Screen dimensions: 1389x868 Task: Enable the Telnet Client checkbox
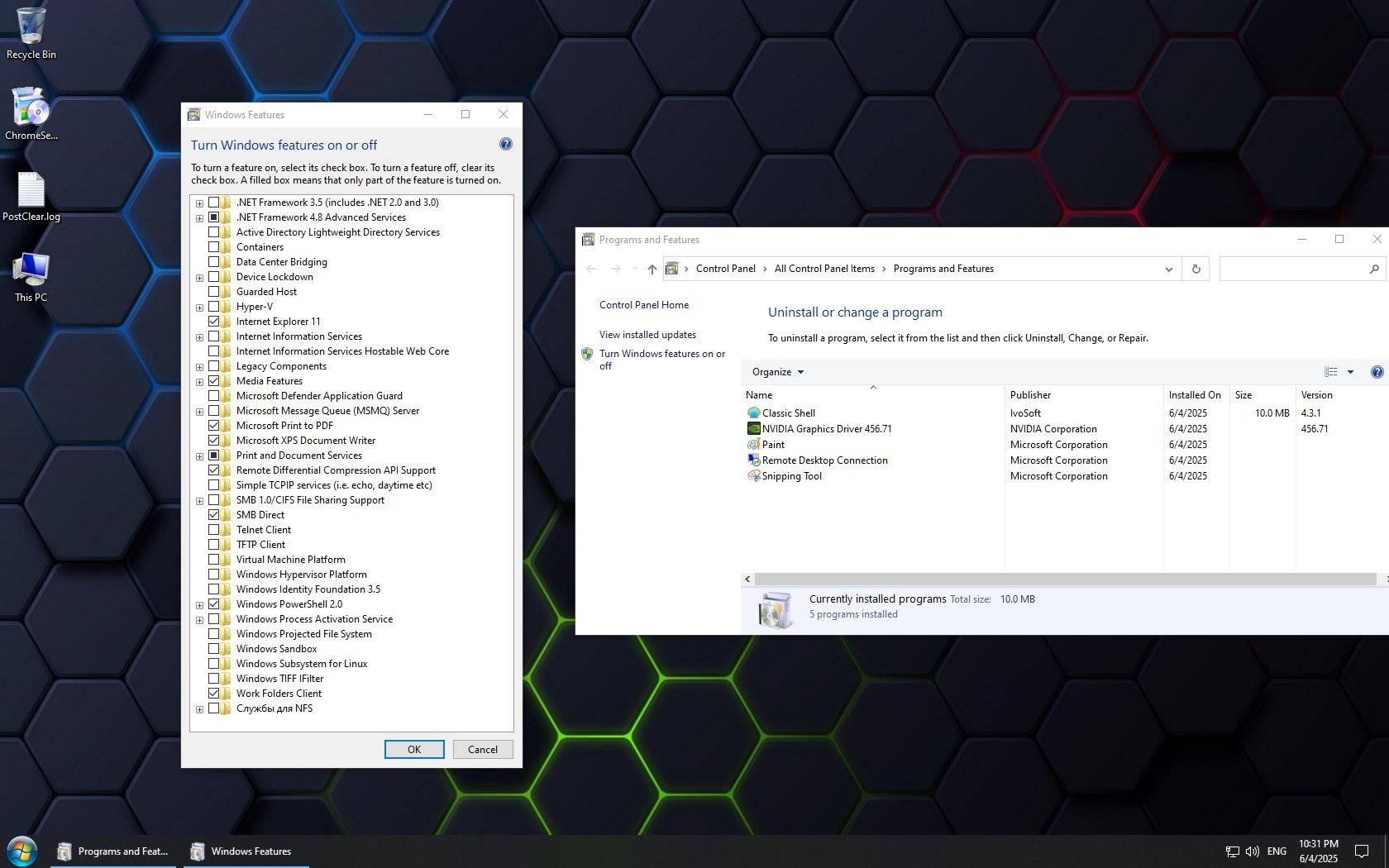click(x=214, y=530)
